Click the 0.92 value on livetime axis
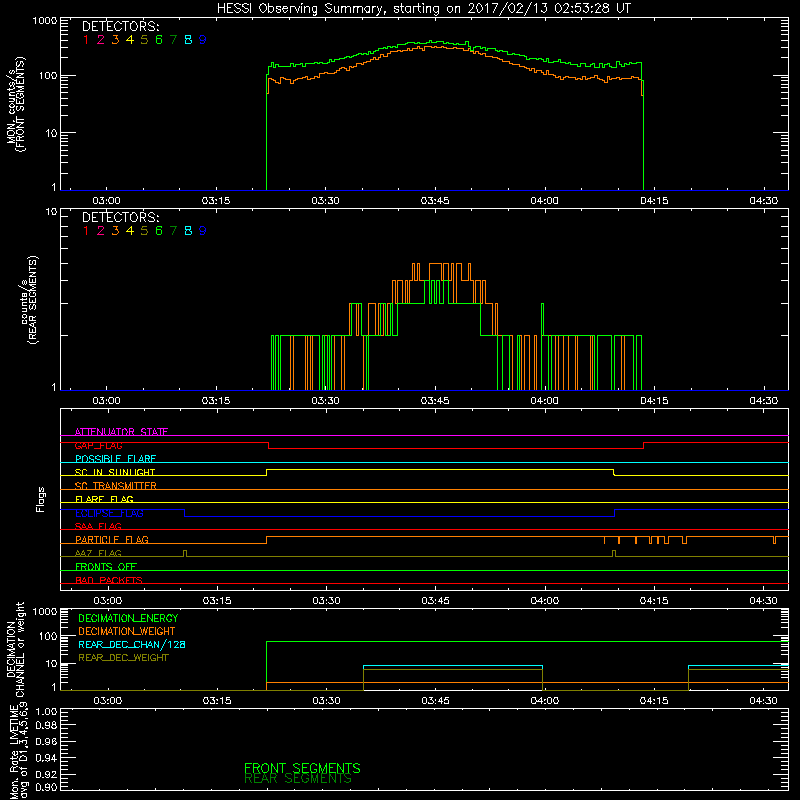 pos(46,774)
